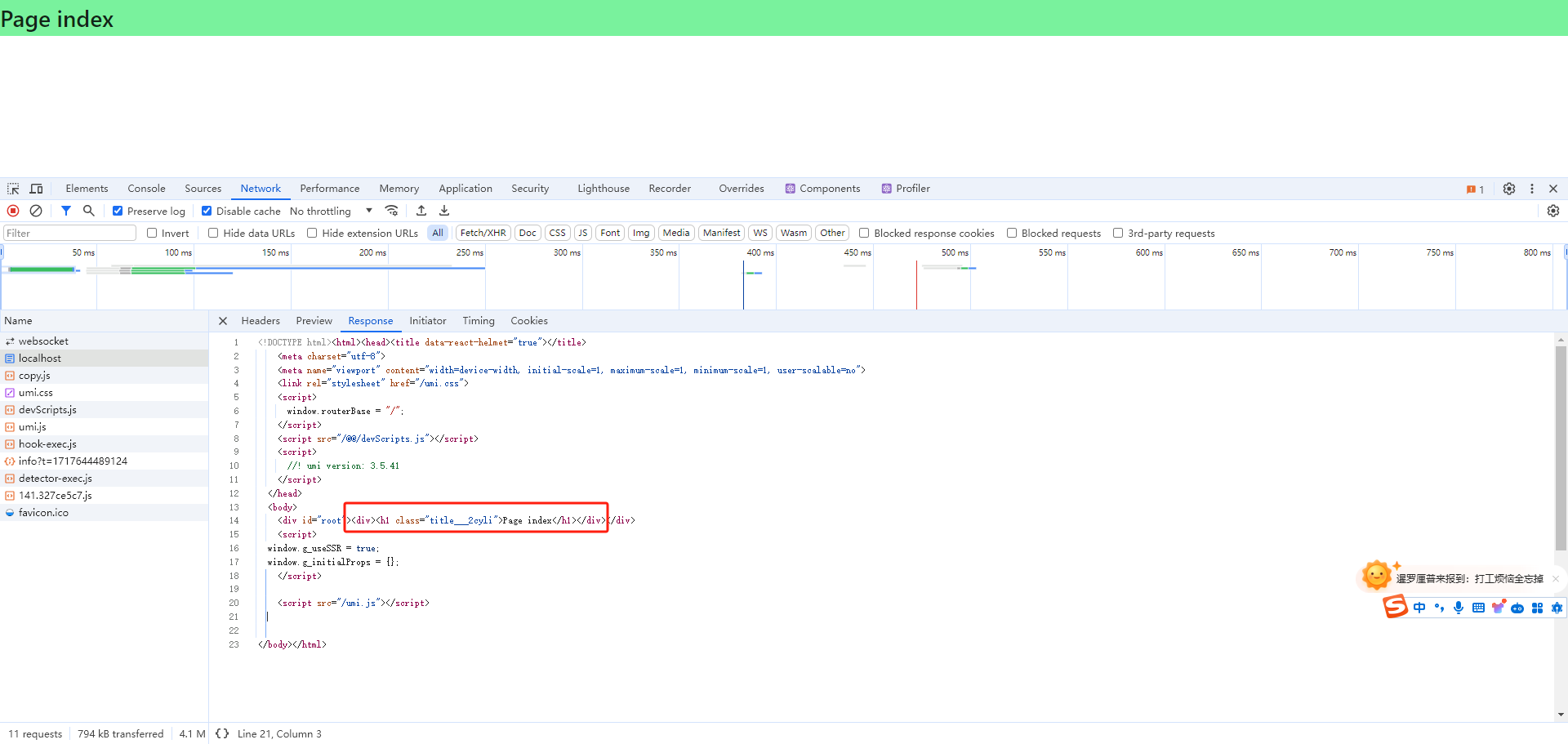Open the No throttling dropdown
1568x744 pixels.
[x=331, y=211]
